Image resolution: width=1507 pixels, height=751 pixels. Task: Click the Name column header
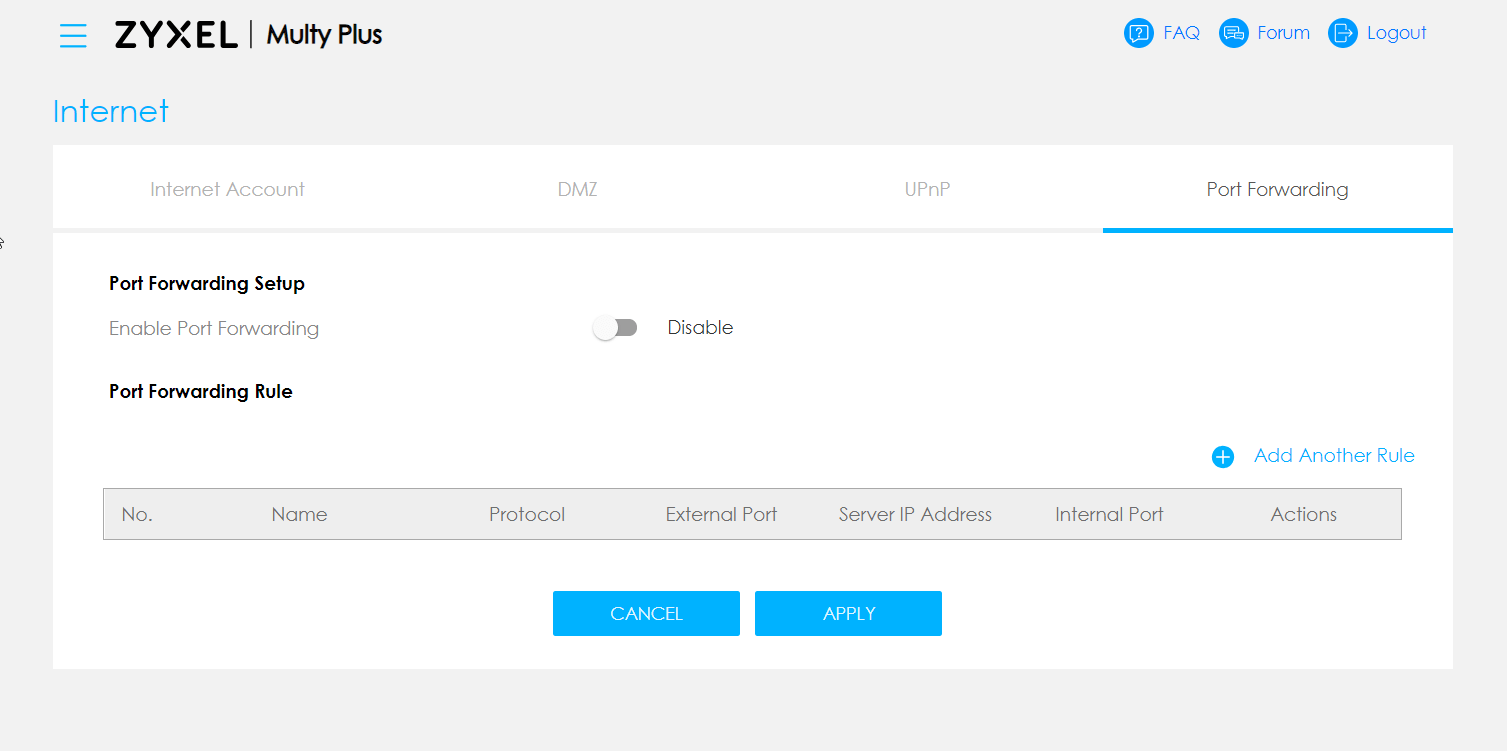pyautogui.click(x=299, y=514)
